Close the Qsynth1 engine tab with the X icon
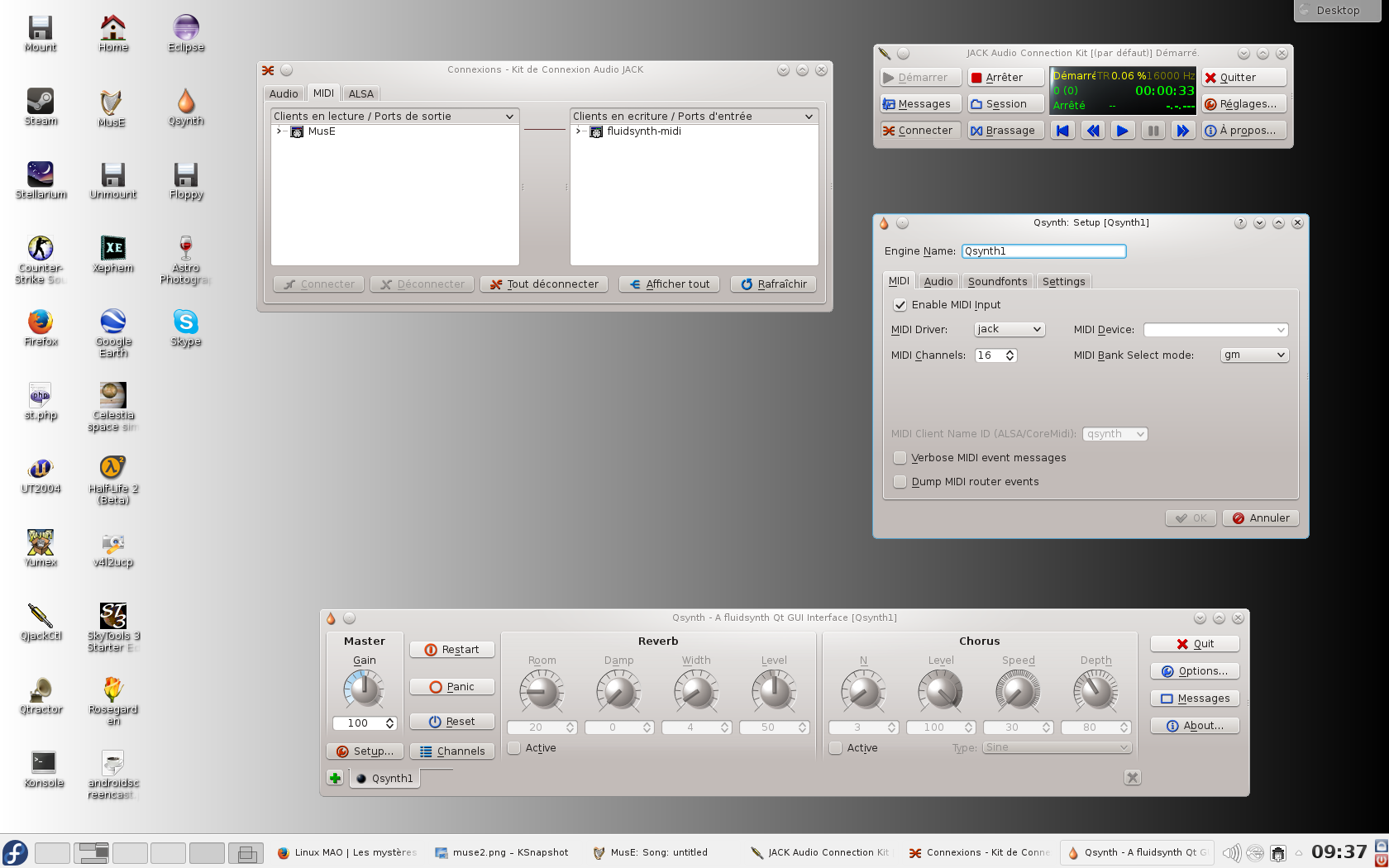The width and height of the screenshot is (1389, 868). click(1133, 777)
